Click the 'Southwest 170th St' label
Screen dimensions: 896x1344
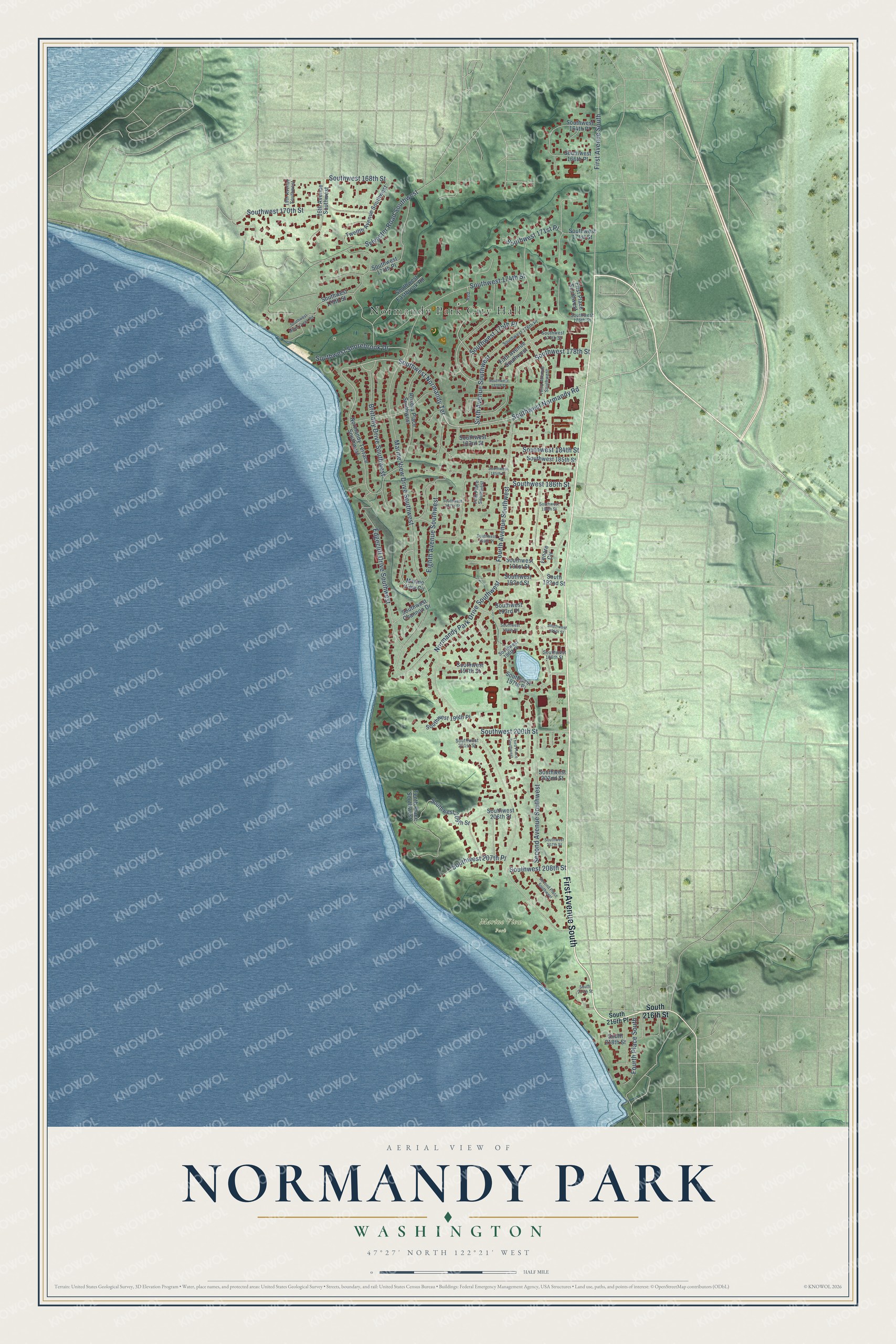coord(275,212)
